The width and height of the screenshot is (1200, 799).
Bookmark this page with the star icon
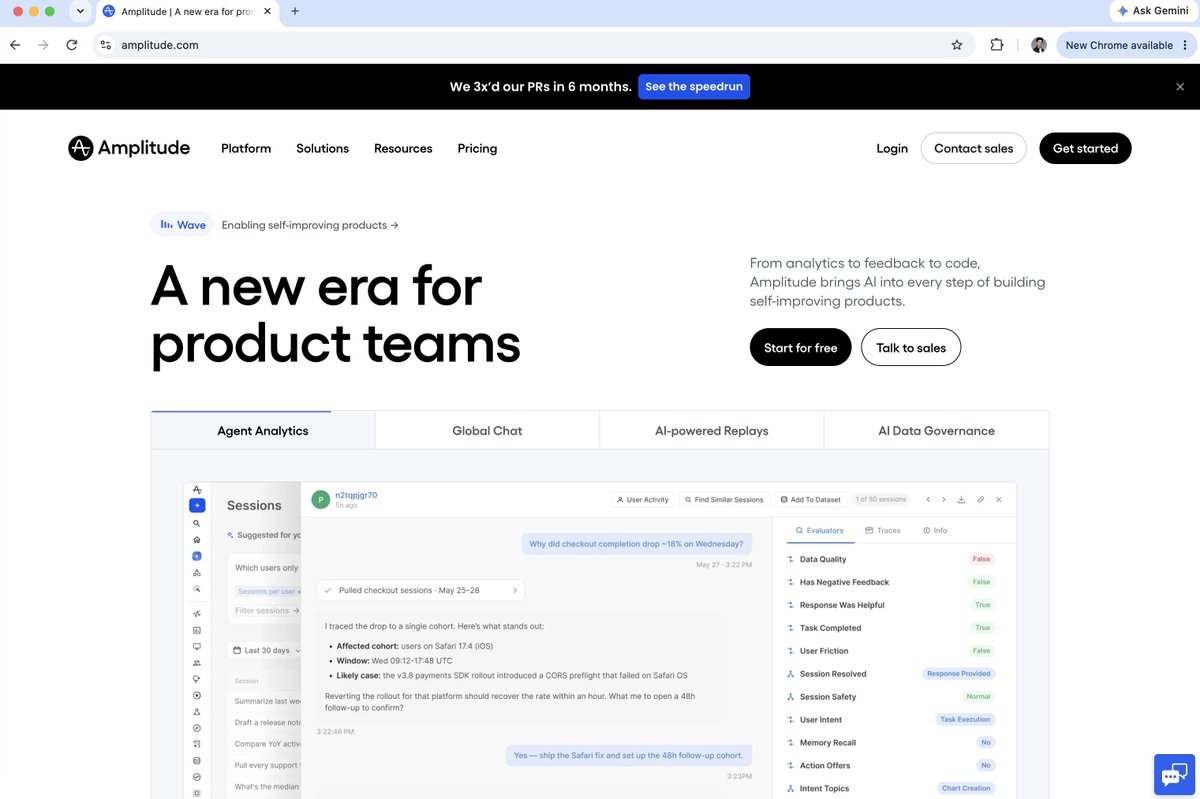tap(957, 45)
